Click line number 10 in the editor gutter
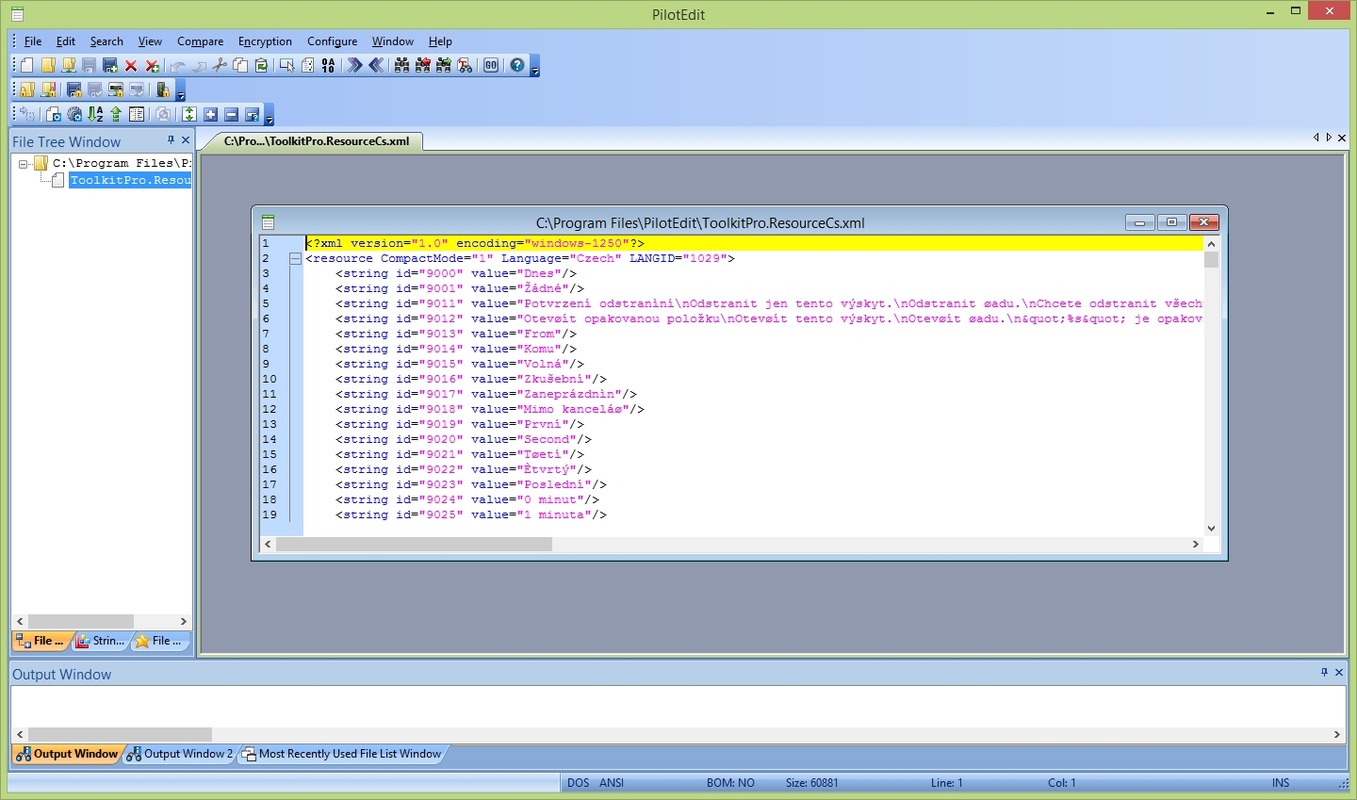The width and height of the screenshot is (1357, 800). click(269, 379)
